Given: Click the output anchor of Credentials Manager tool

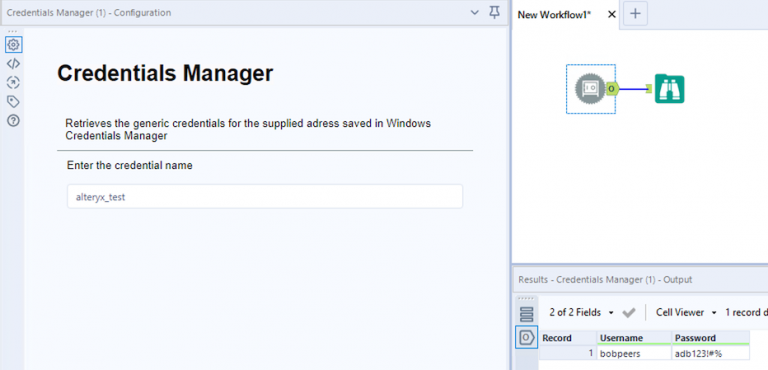Looking at the screenshot, I should [x=612, y=89].
